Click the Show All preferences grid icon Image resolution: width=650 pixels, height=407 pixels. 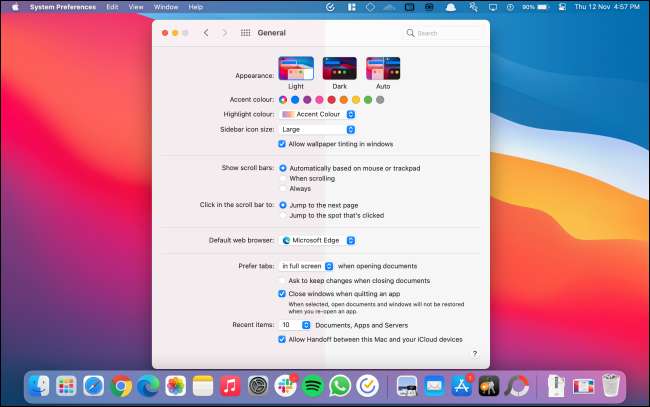tap(246, 33)
